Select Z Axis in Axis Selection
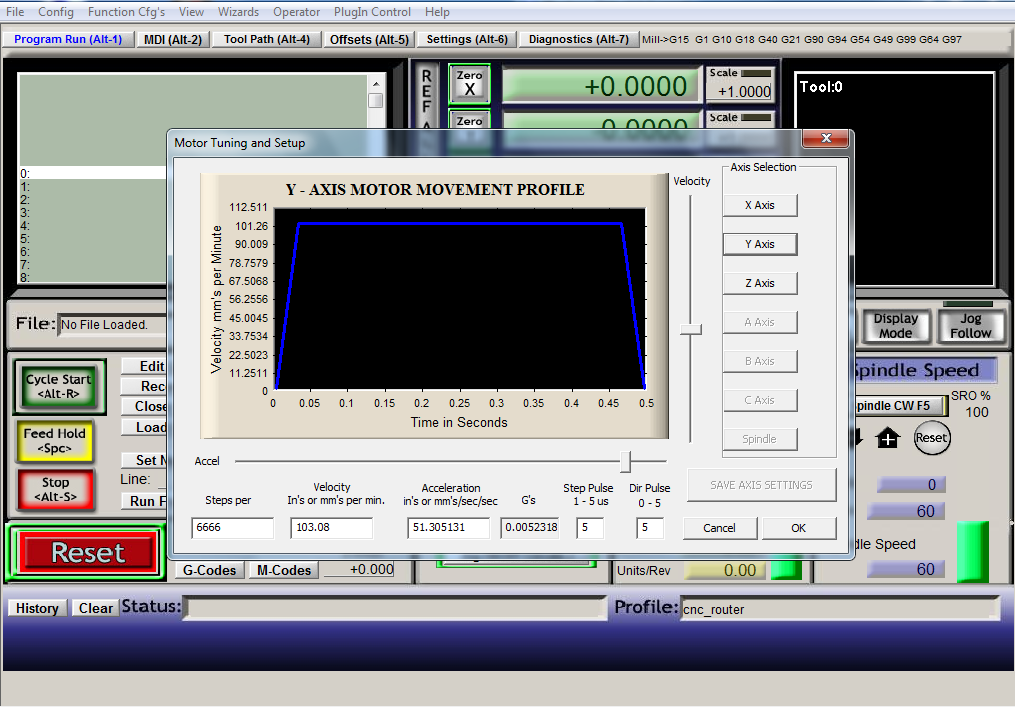The image size is (1015, 708). coord(760,283)
